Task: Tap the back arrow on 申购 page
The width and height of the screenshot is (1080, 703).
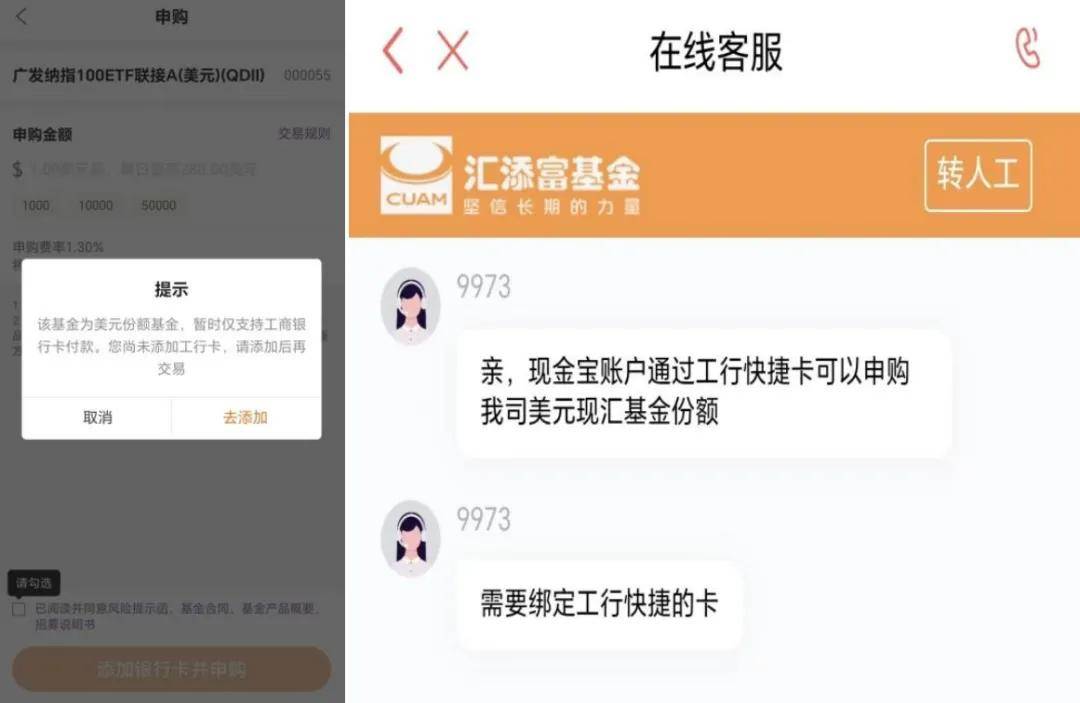Action: pos(21,17)
